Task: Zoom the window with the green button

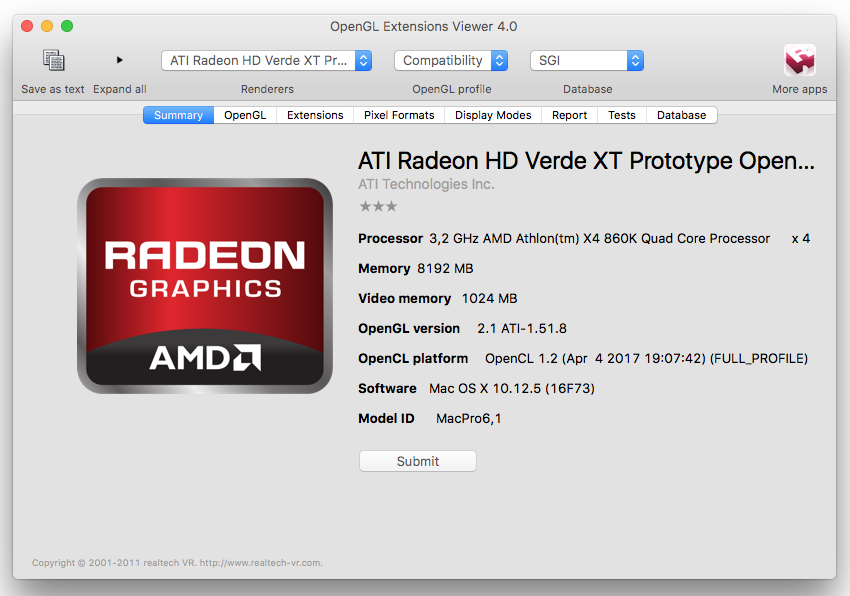Action: [x=67, y=26]
